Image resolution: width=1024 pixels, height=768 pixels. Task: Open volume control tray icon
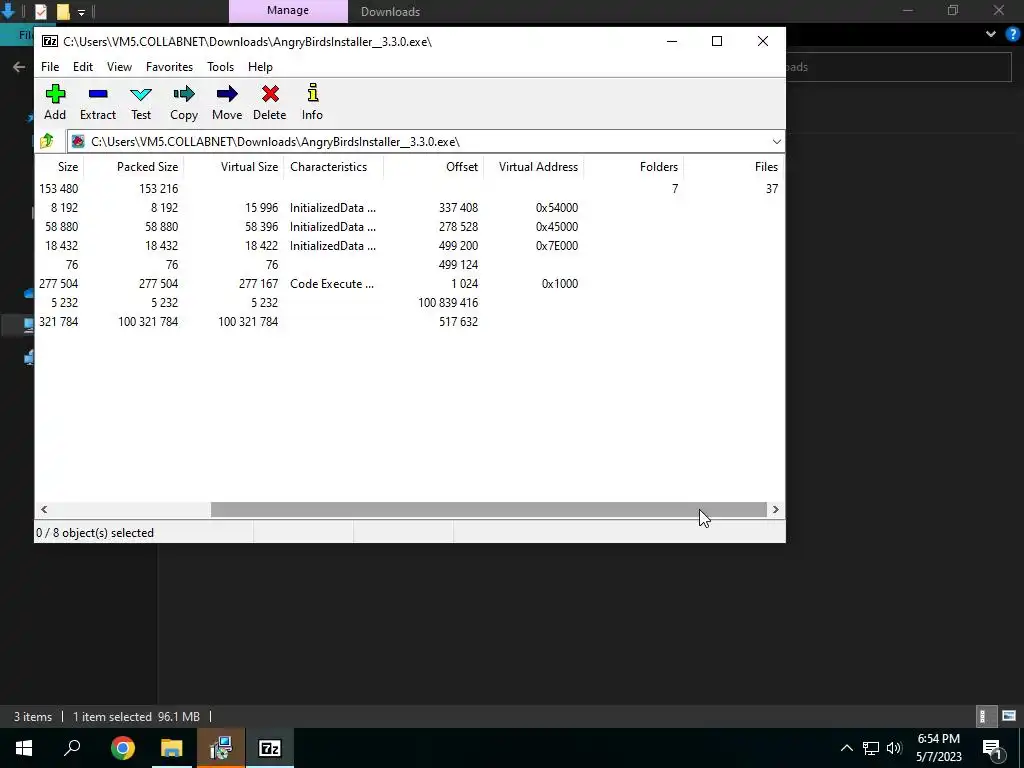[894, 748]
